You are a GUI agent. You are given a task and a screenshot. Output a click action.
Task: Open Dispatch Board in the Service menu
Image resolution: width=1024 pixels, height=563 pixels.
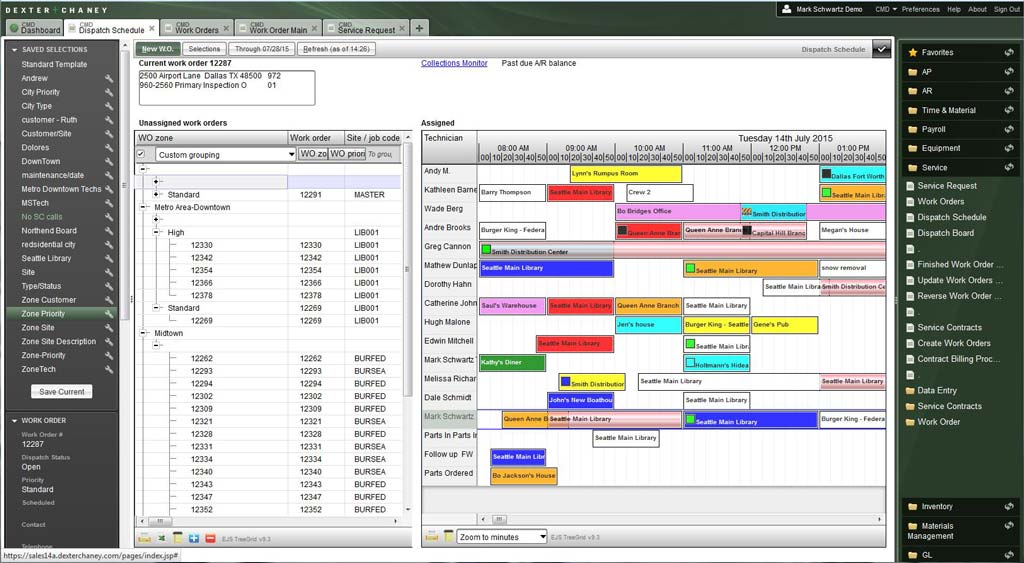click(945, 233)
